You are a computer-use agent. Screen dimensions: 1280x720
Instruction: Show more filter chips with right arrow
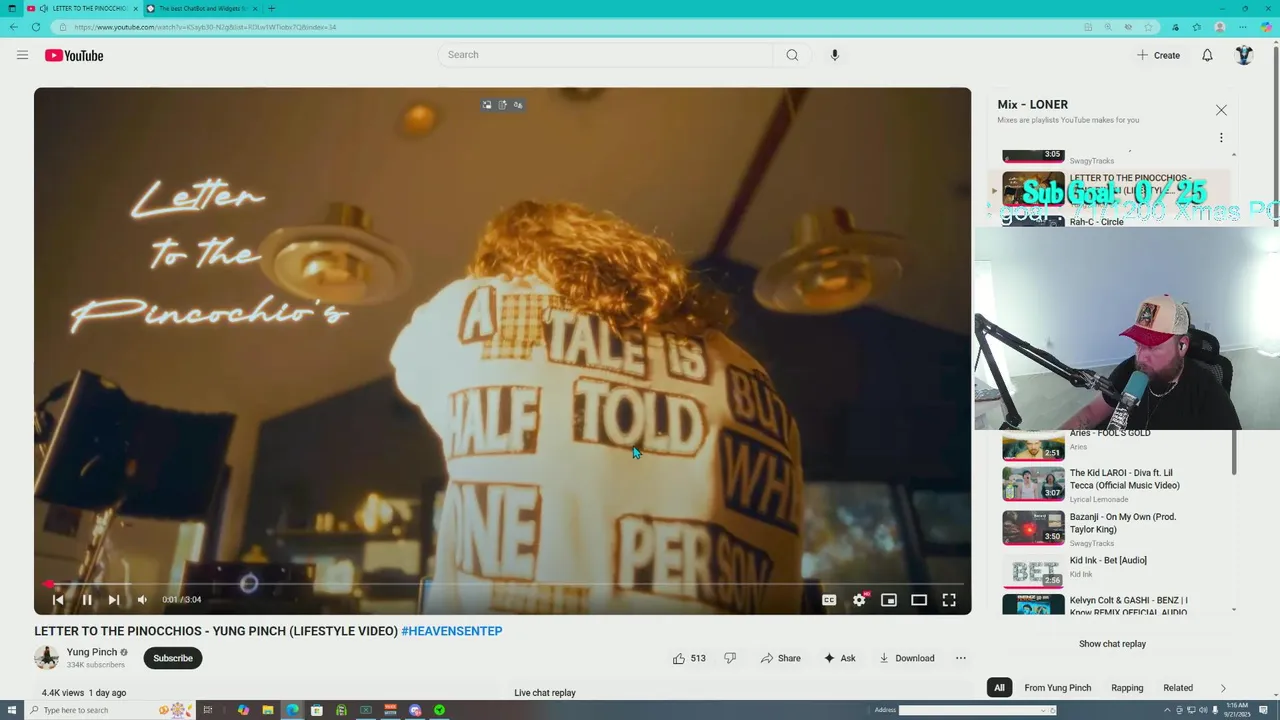[1222, 688]
